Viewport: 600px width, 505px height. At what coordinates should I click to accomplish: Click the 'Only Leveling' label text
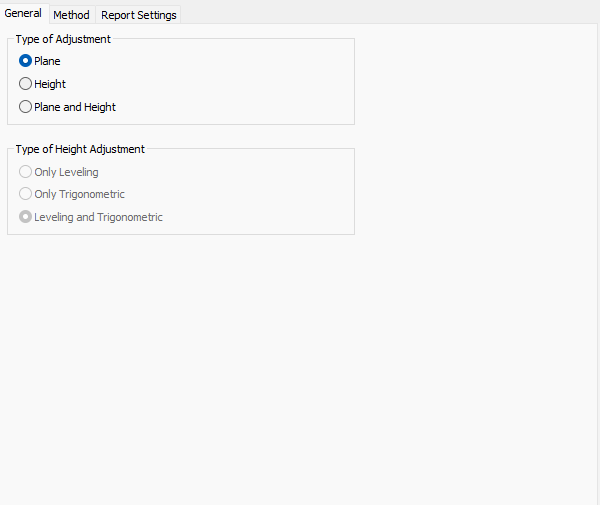pos(66,172)
